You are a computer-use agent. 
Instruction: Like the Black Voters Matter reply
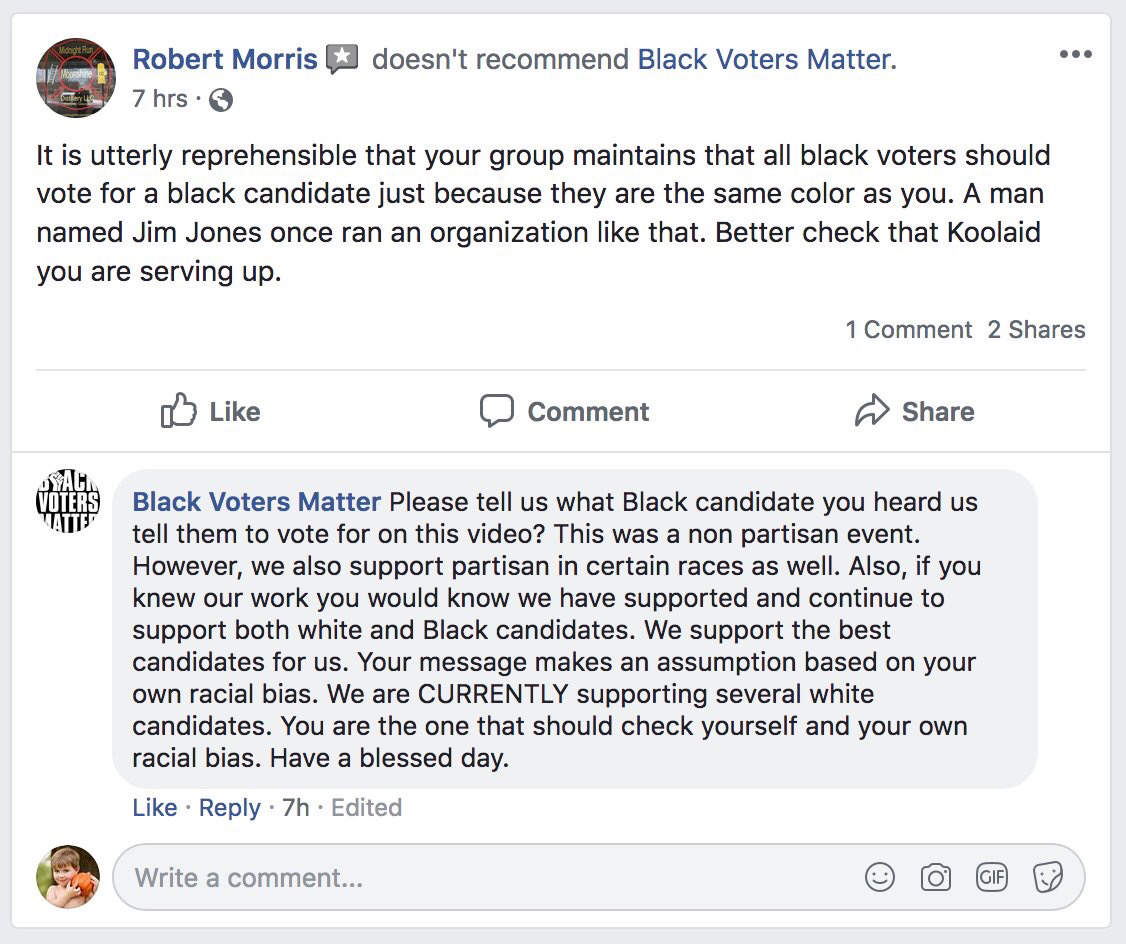coord(154,808)
